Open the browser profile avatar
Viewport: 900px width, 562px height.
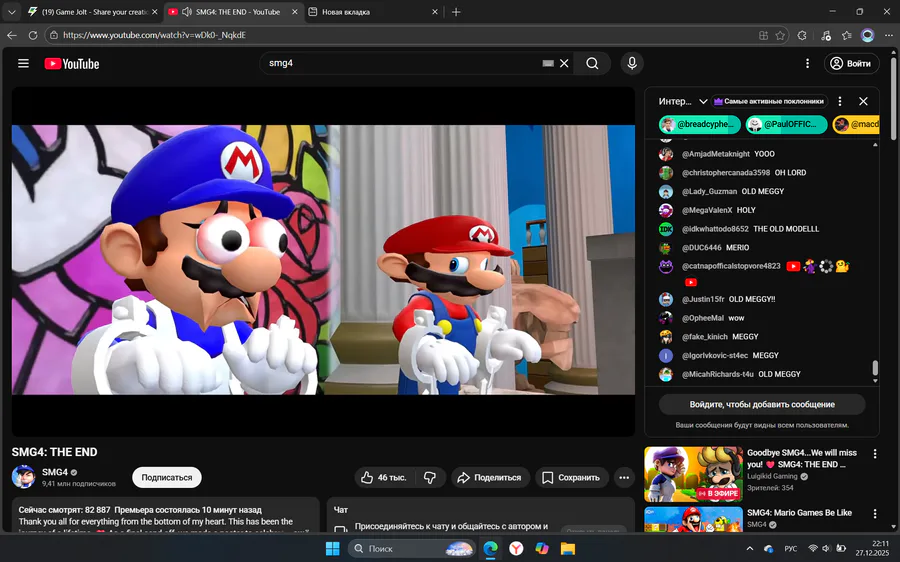[x=867, y=35]
